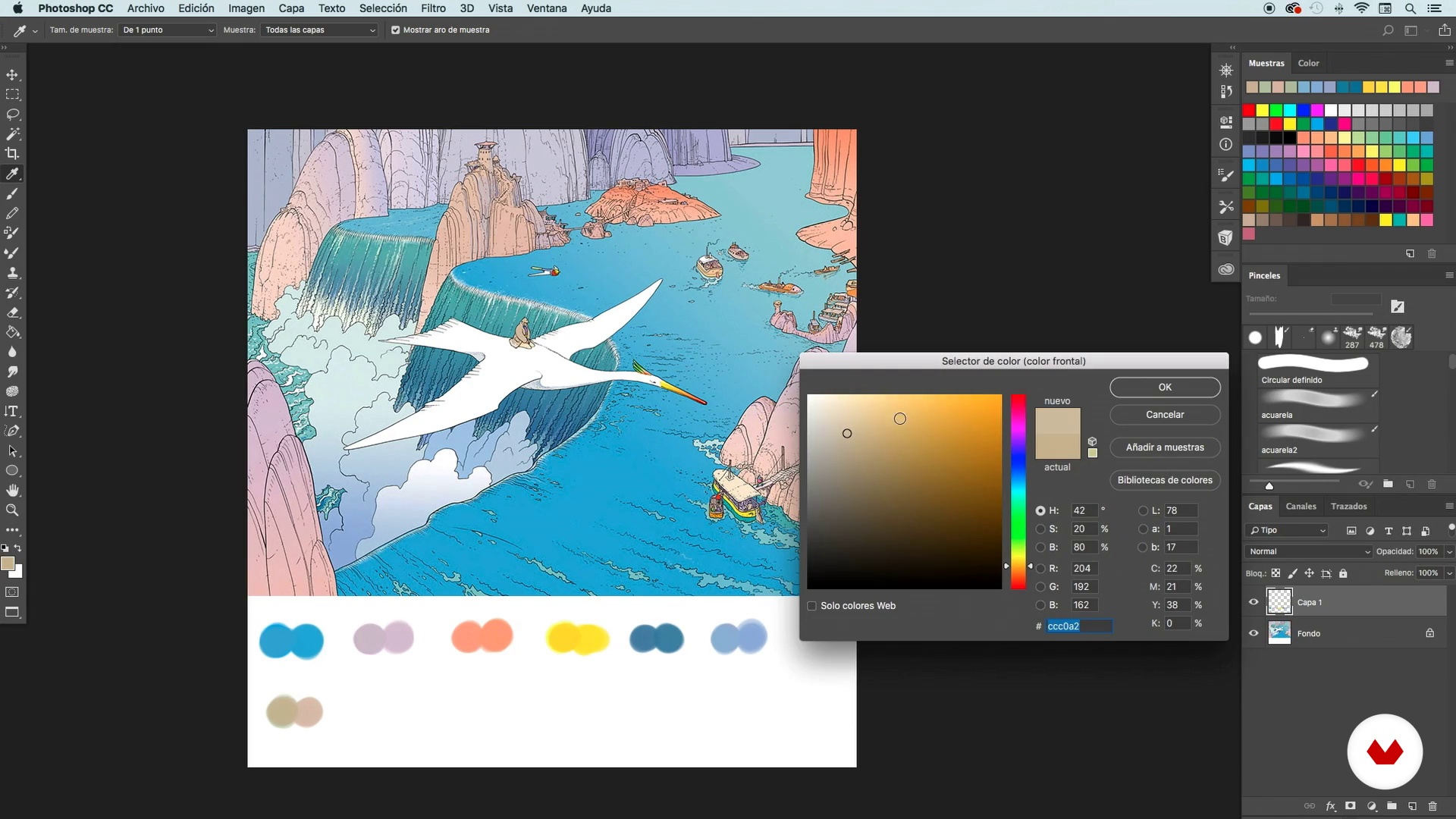The width and height of the screenshot is (1456, 819).
Task: Open layer styles fx button
Action: [x=1330, y=806]
